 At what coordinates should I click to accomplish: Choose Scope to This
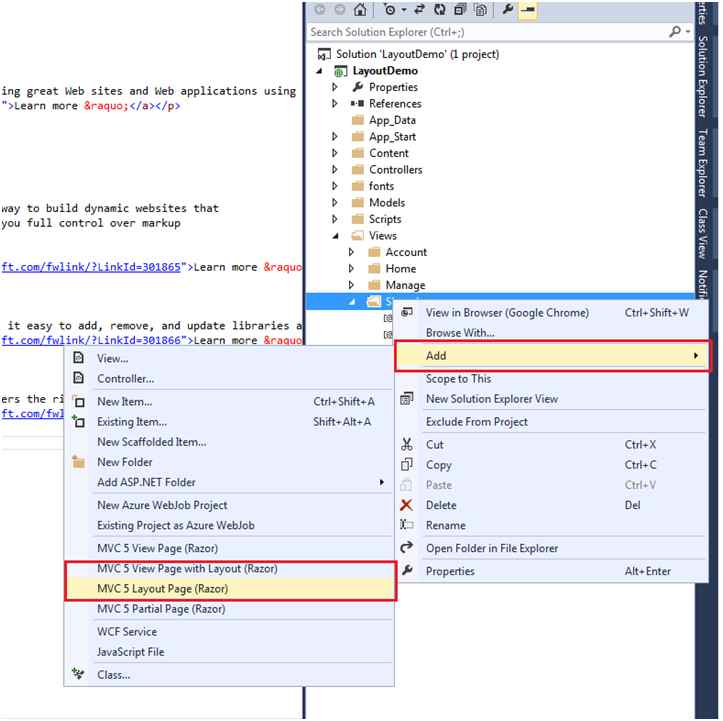(458, 379)
